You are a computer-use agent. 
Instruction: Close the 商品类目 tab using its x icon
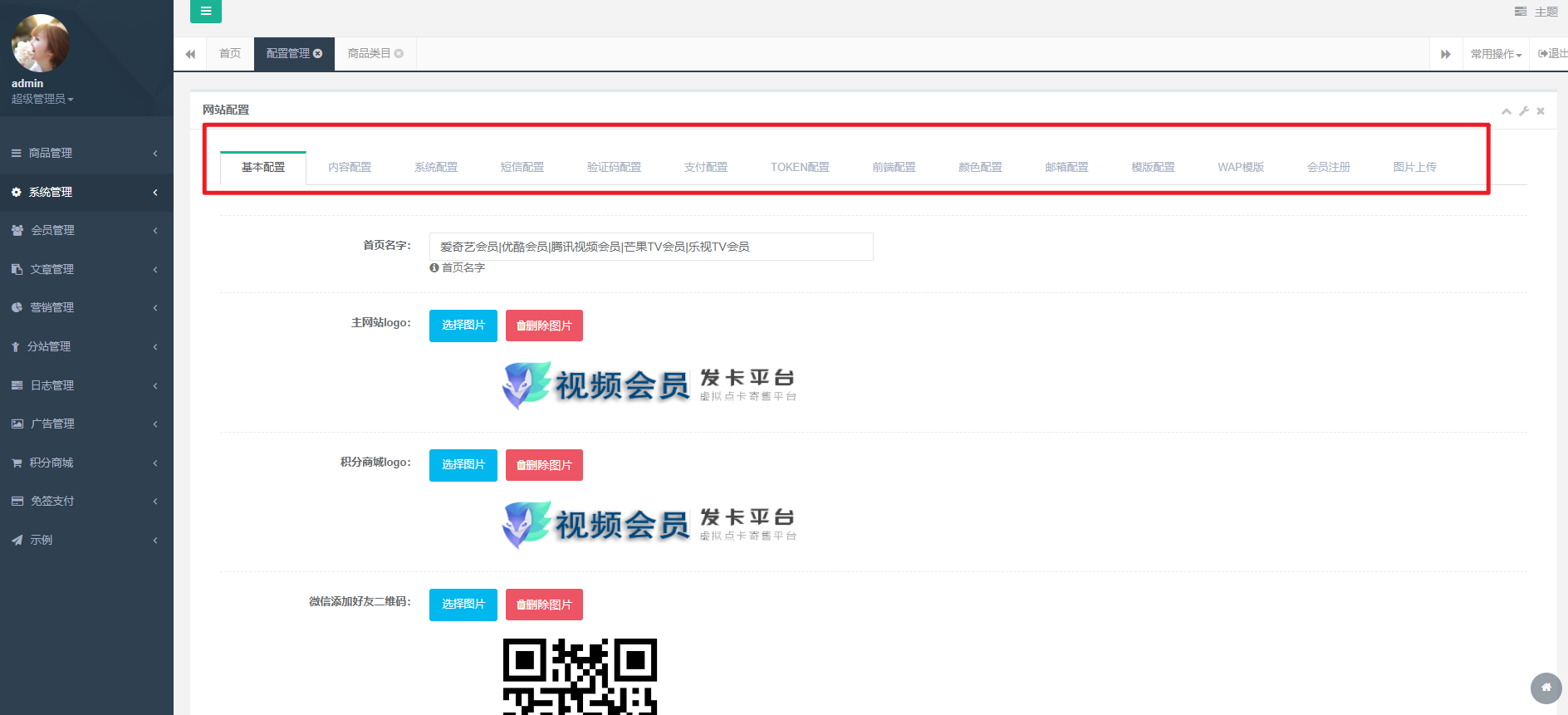[399, 54]
